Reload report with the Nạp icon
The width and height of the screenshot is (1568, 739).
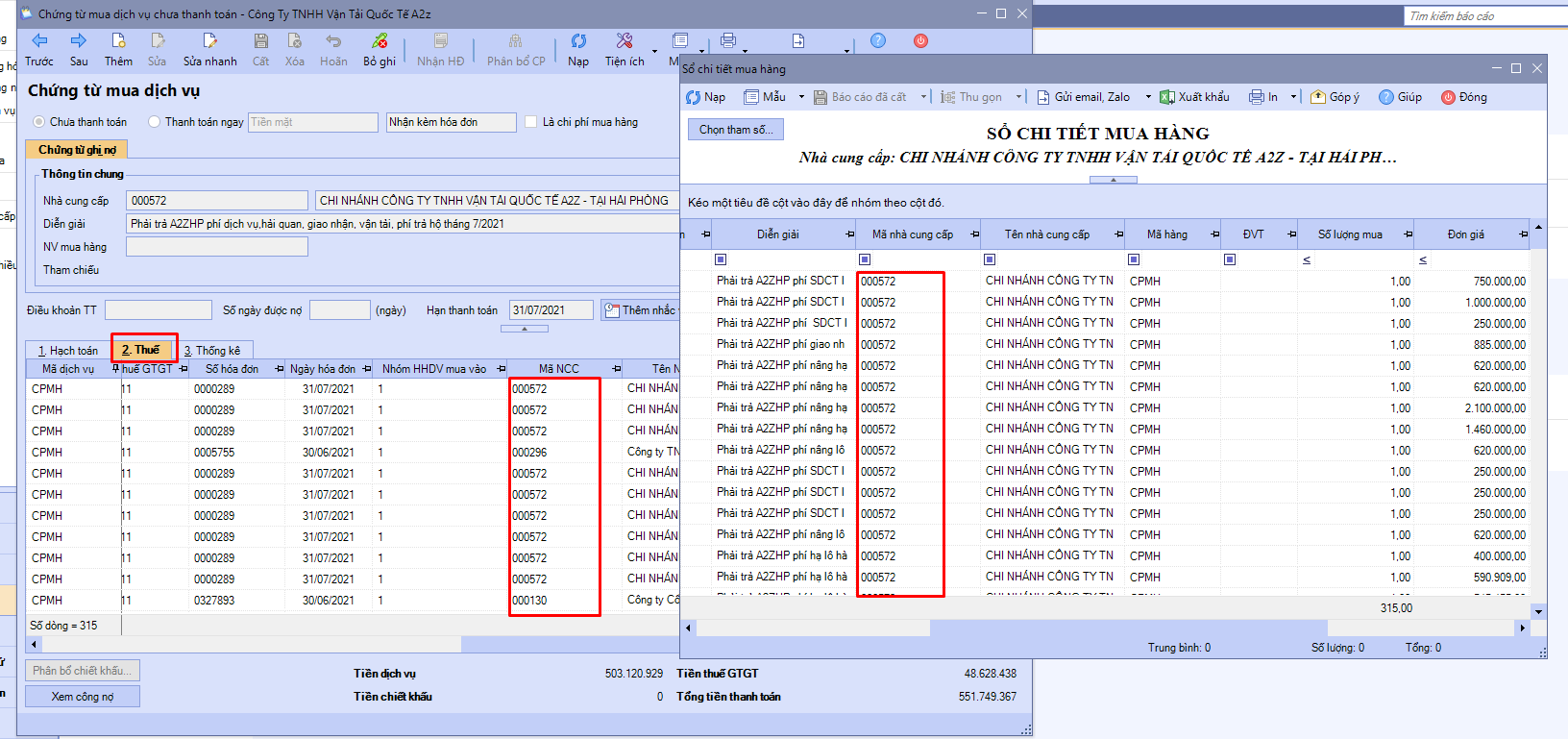694,97
